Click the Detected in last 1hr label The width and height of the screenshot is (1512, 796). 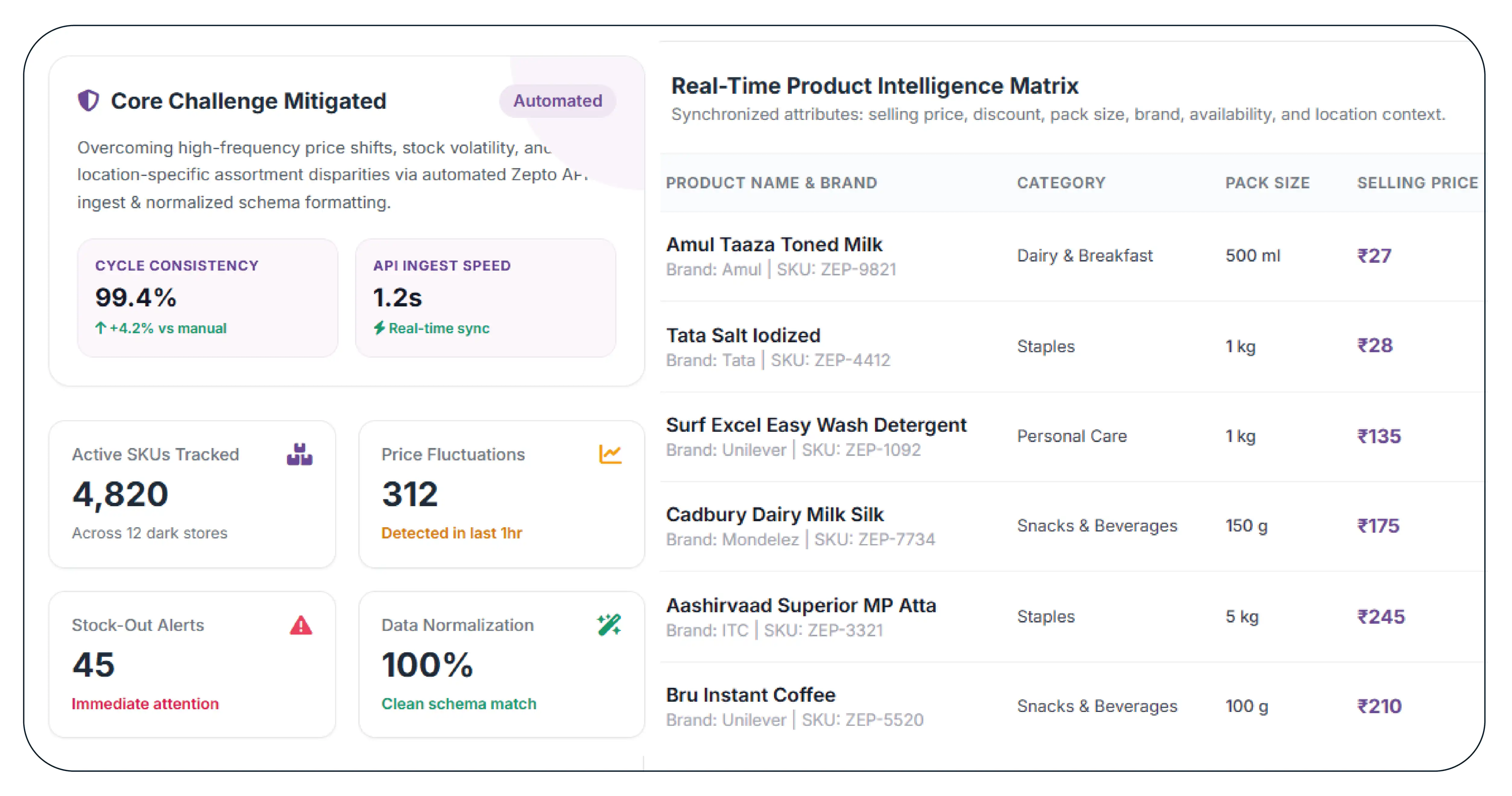(451, 533)
